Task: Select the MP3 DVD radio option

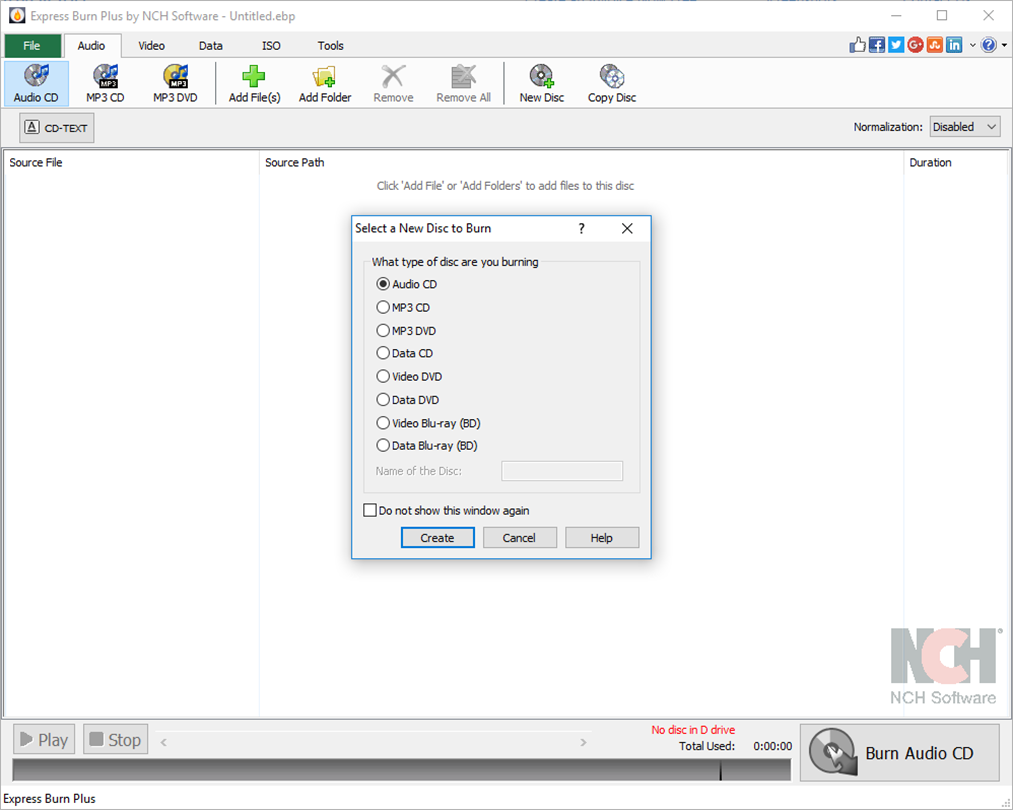Action: (x=382, y=330)
